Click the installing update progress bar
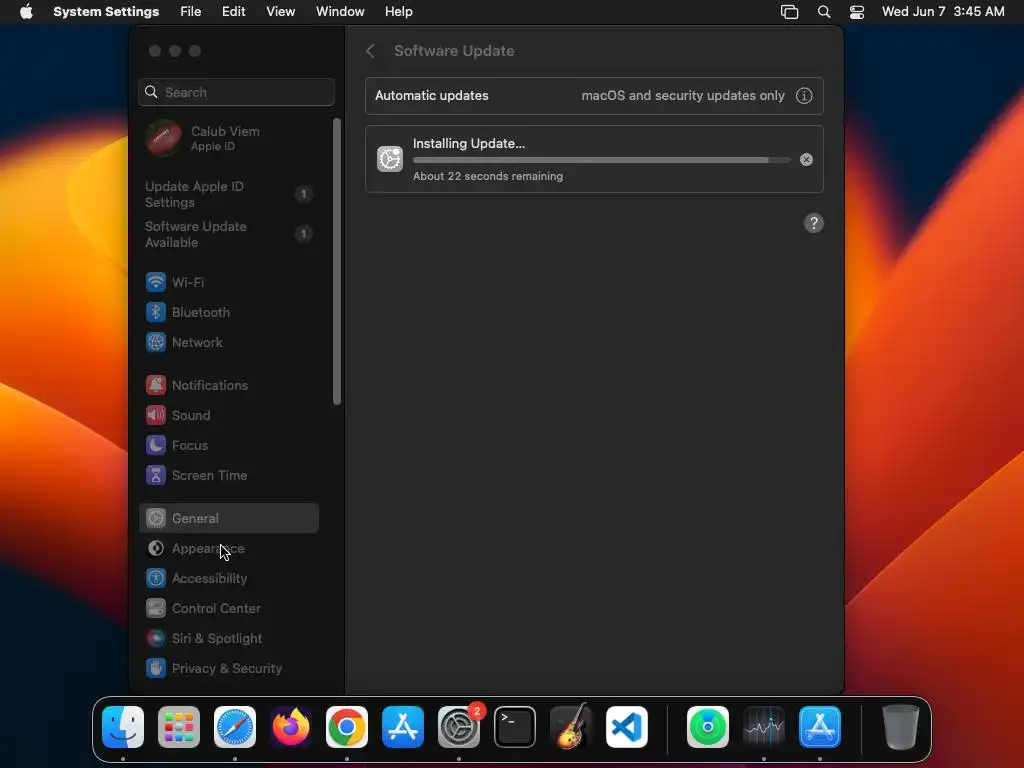Screen dimensions: 1024x768 [x=601, y=160]
